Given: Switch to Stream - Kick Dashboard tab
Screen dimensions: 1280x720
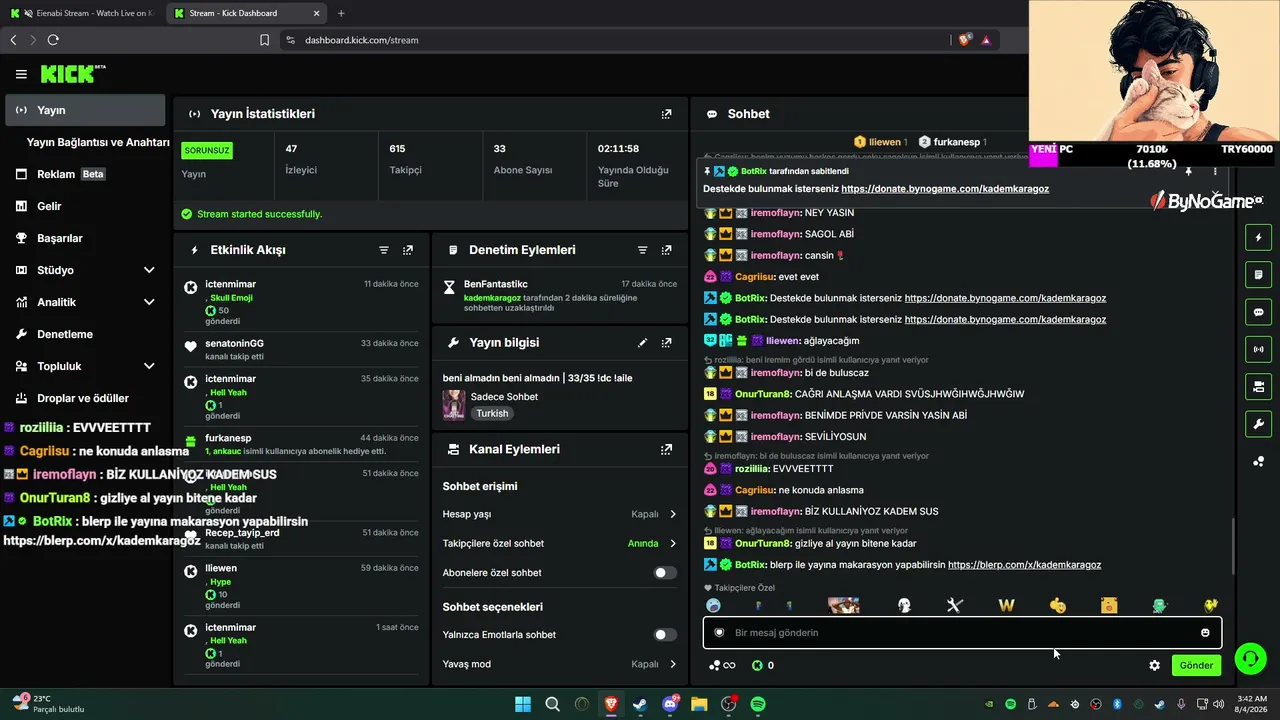Looking at the screenshot, I should 245,13.
